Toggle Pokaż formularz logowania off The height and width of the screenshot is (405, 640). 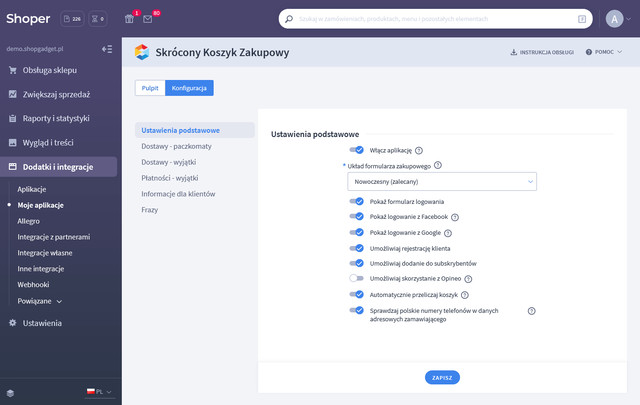tap(356, 201)
